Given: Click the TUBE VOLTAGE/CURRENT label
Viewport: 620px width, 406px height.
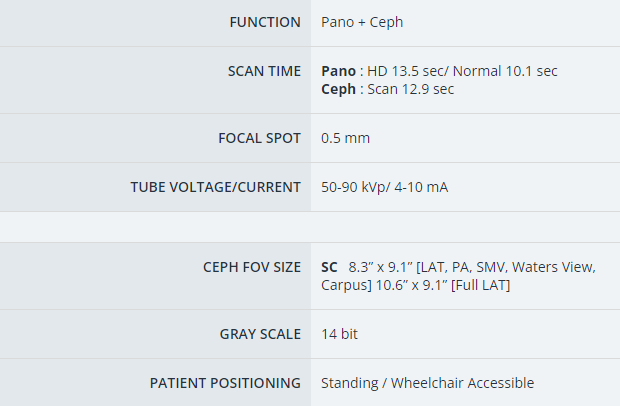Looking at the screenshot, I should click(x=215, y=187).
